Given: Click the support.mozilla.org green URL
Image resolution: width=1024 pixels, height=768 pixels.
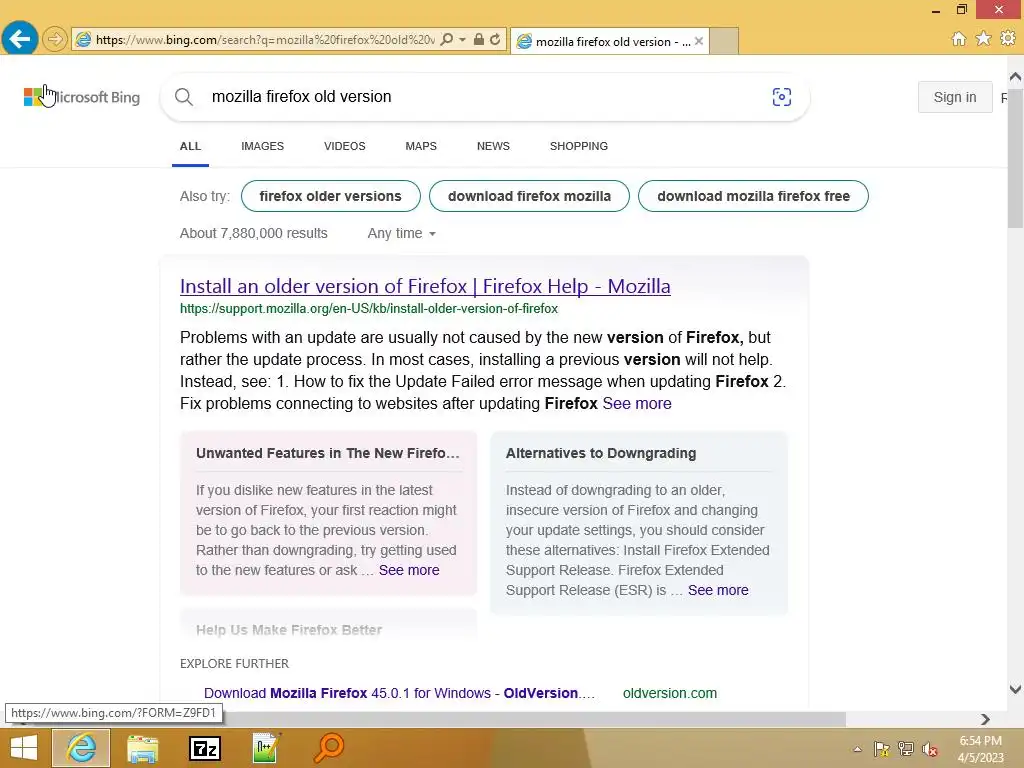Looking at the screenshot, I should 369,308.
